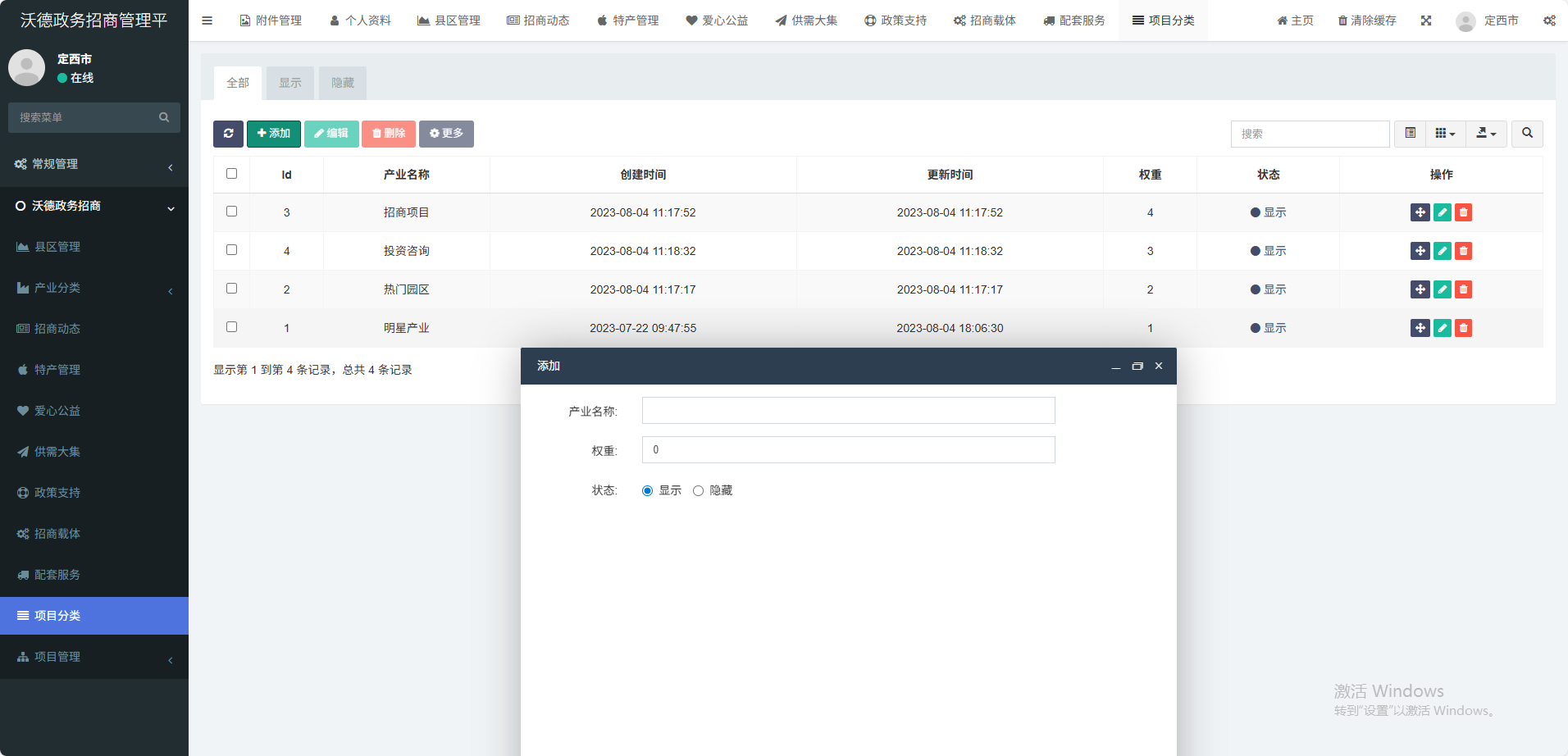1568x756 pixels.
Task: Click the search magnifier button beside table
Action: [x=1527, y=134]
